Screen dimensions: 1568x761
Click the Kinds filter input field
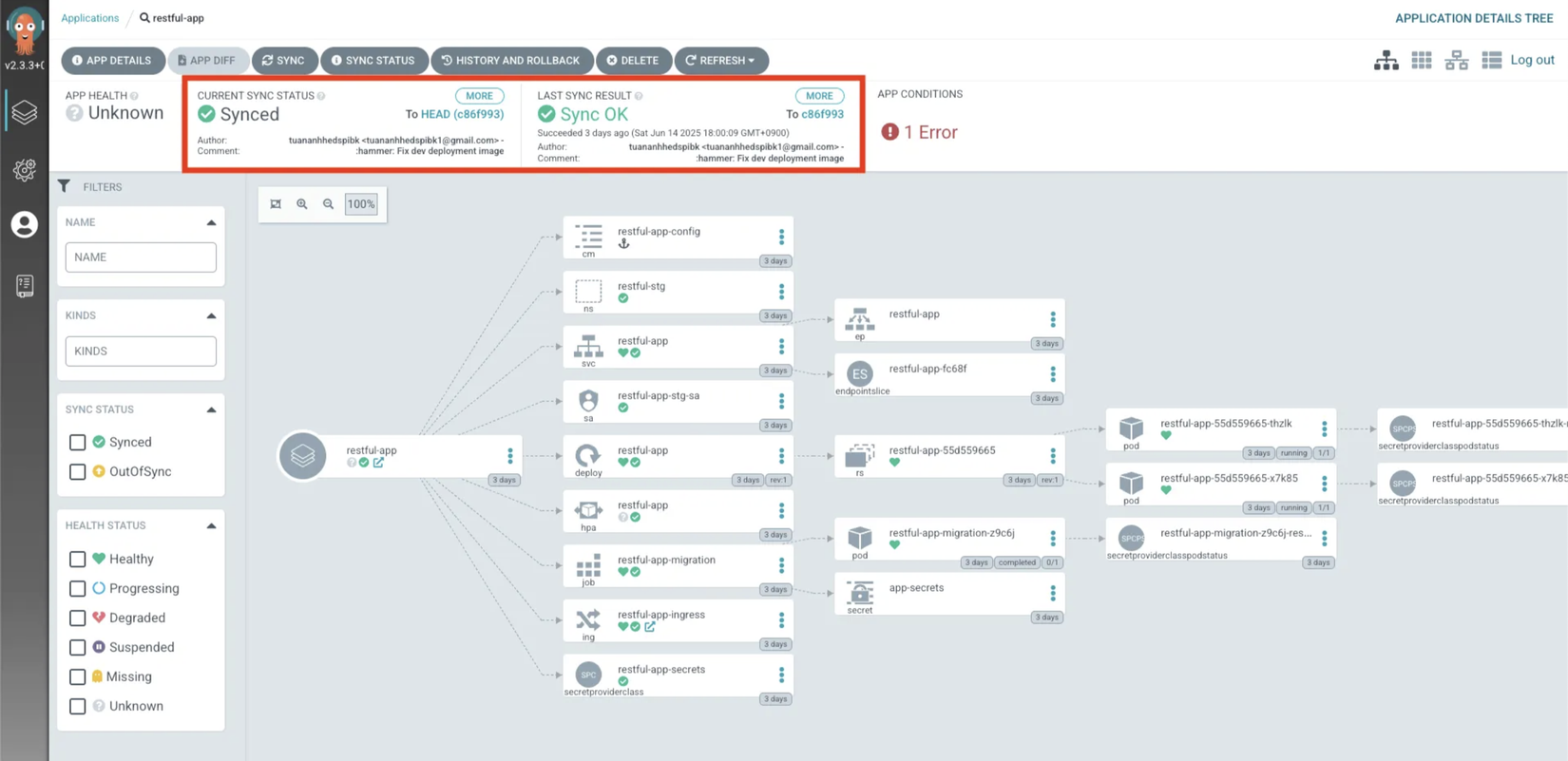tap(141, 352)
